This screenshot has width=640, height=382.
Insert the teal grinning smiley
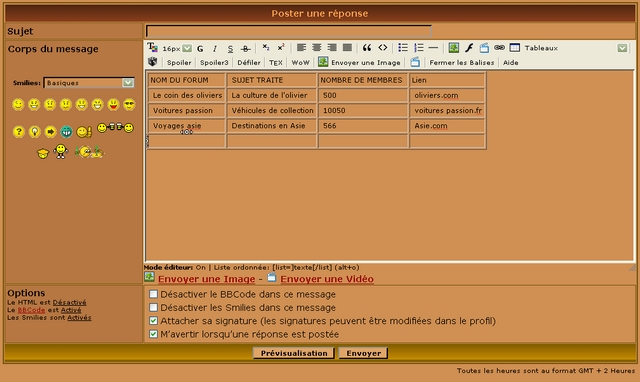click(66, 131)
